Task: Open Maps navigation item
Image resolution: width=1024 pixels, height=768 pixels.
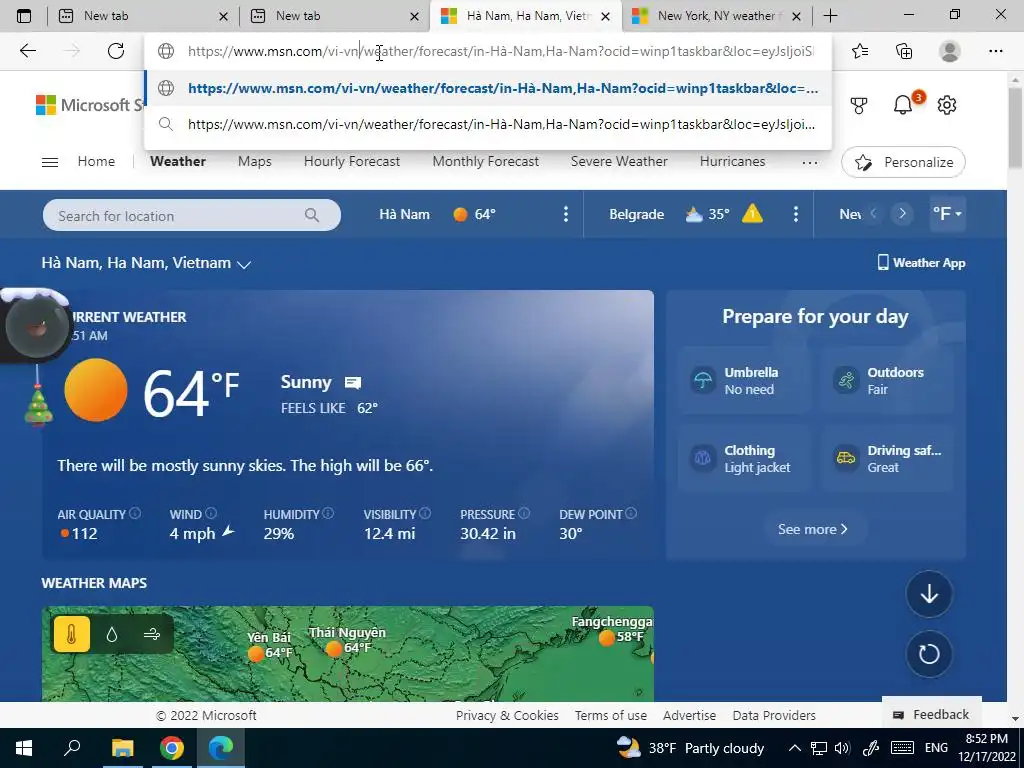Action: pos(255,161)
